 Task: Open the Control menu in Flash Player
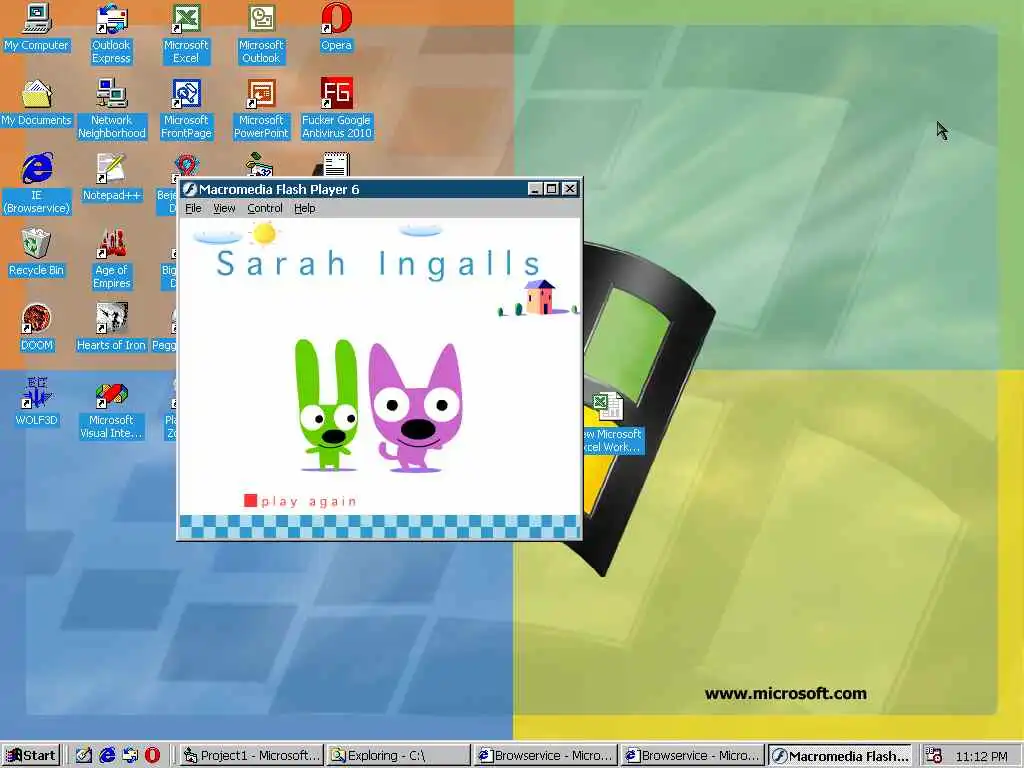coord(264,208)
